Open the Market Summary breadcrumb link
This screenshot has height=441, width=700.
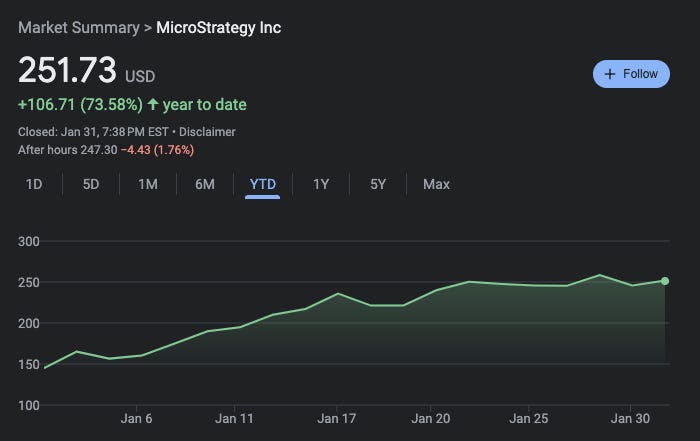click(x=79, y=28)
